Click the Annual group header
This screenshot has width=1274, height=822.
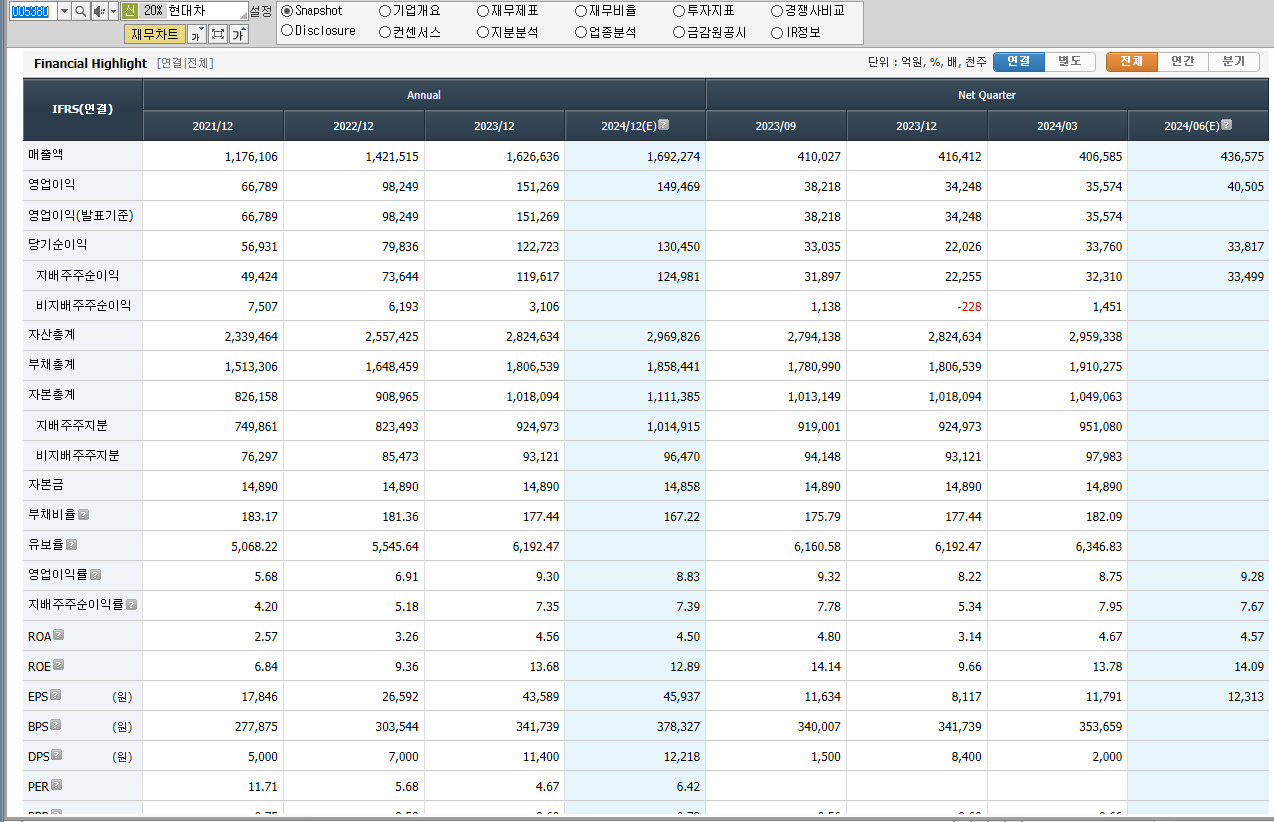click(424, 95)
